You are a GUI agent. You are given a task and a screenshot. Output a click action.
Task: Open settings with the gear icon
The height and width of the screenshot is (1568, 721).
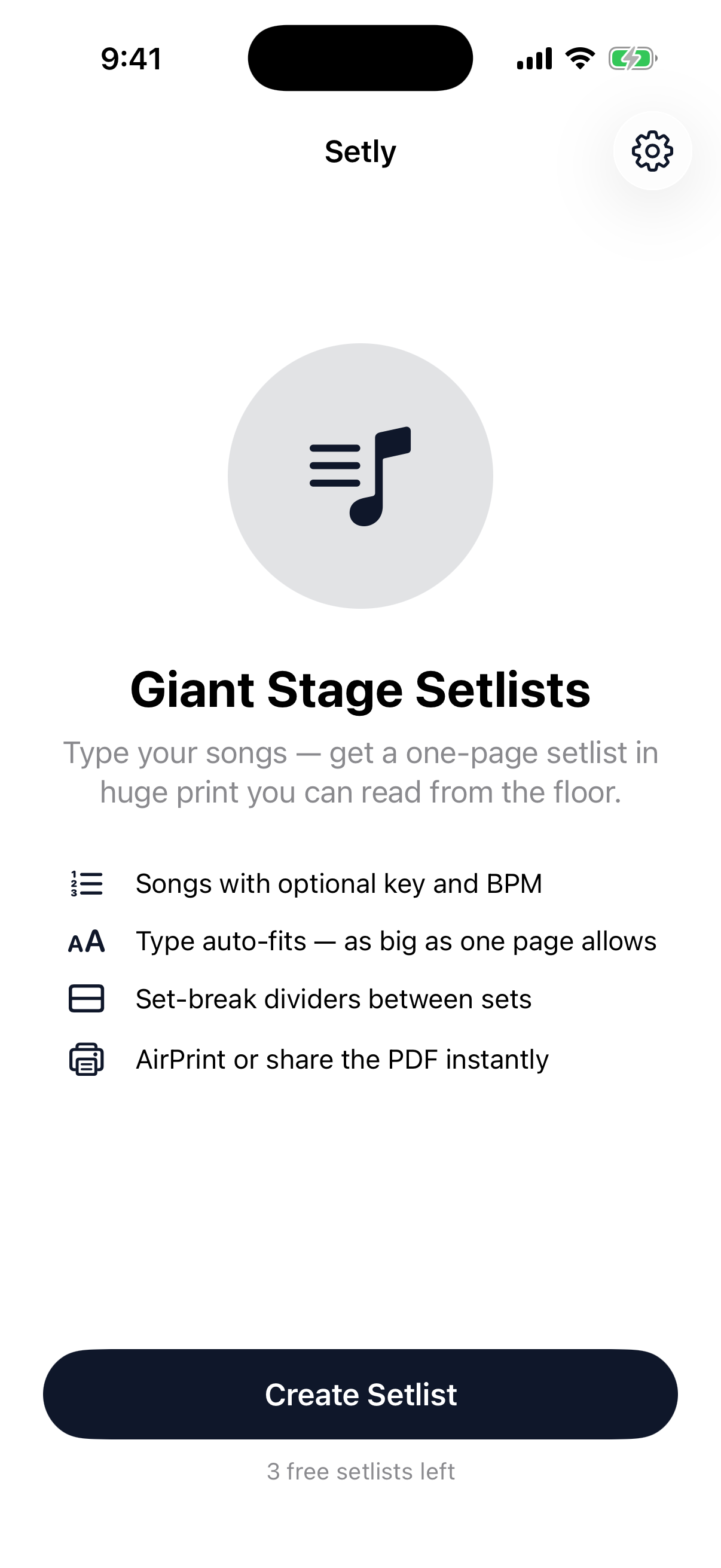(x=652, y=151)
